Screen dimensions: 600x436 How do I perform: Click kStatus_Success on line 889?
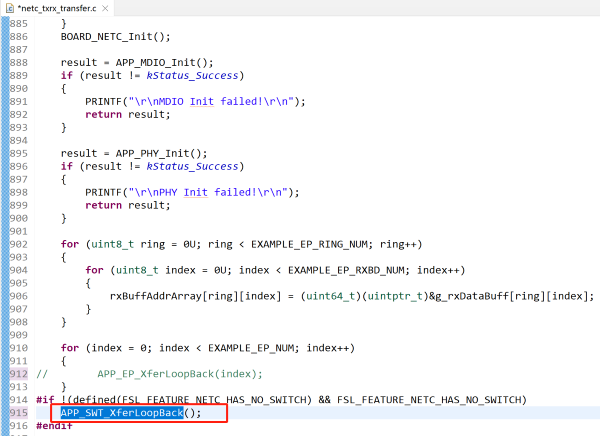point(194,75)
